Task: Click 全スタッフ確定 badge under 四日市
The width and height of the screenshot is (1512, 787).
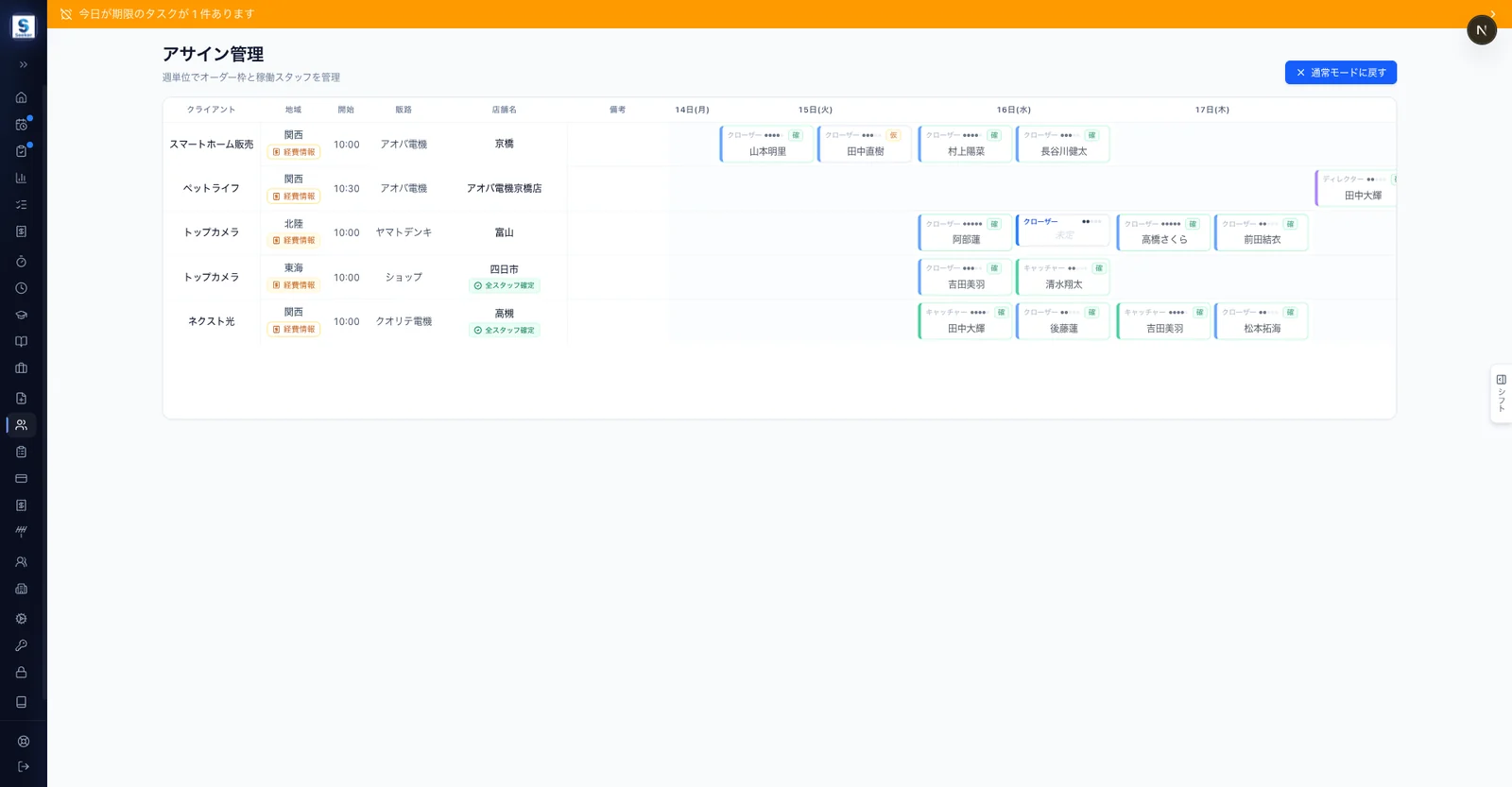Action: [x=505, y=285]
